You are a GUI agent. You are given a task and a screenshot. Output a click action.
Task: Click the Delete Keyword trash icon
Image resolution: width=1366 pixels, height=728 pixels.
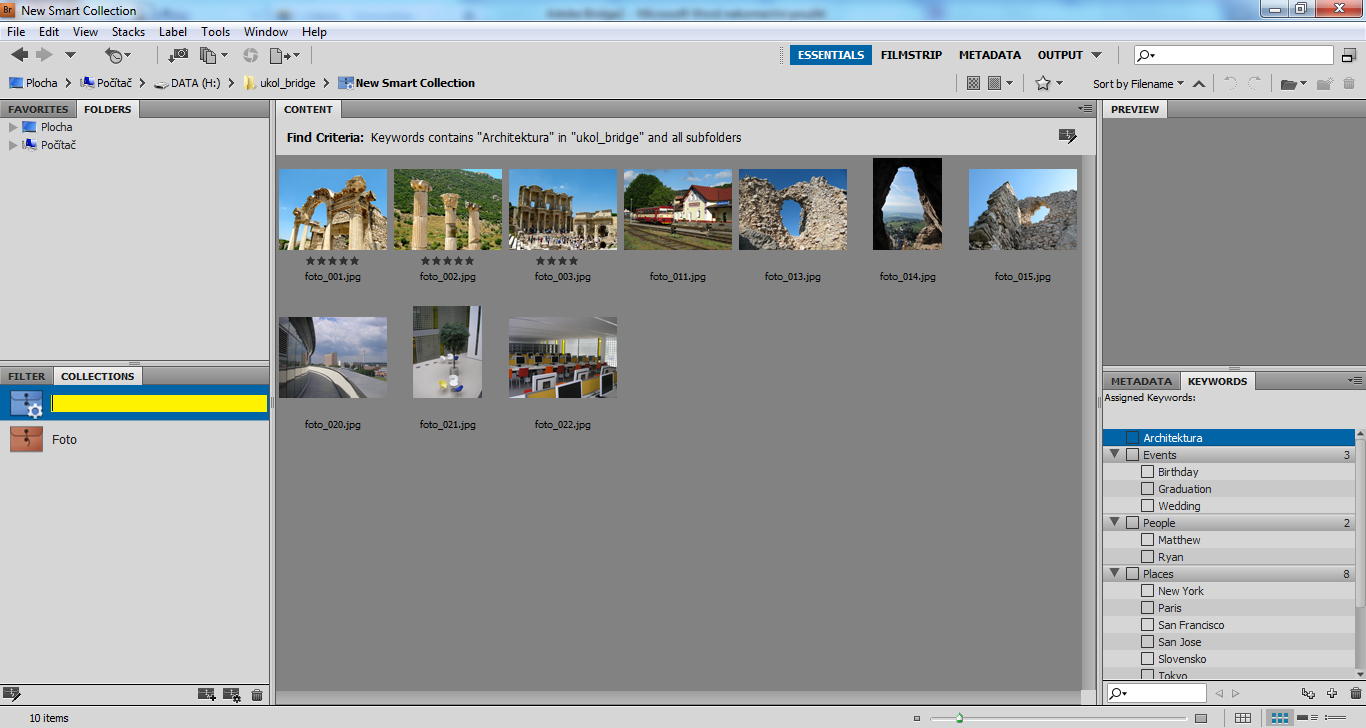pyautogui.click(x=1355, y=693)
